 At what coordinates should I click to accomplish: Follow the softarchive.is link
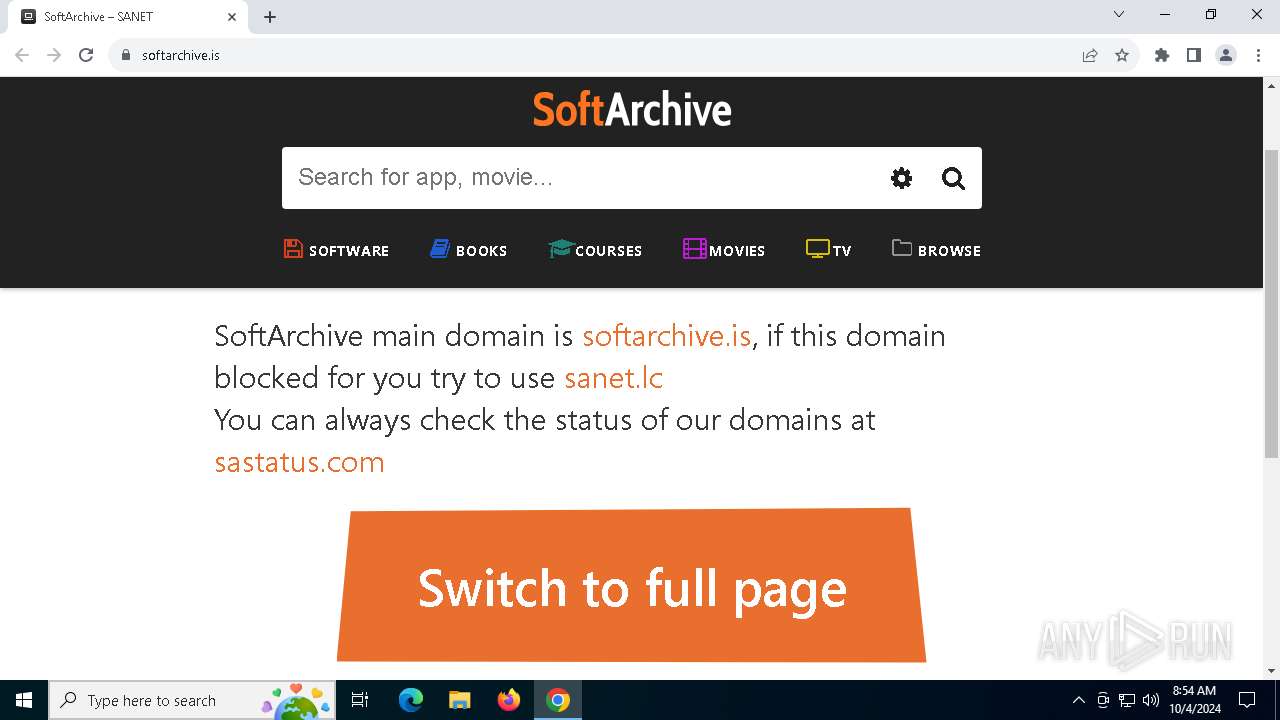pyautogui.click(x=667, y=335)
